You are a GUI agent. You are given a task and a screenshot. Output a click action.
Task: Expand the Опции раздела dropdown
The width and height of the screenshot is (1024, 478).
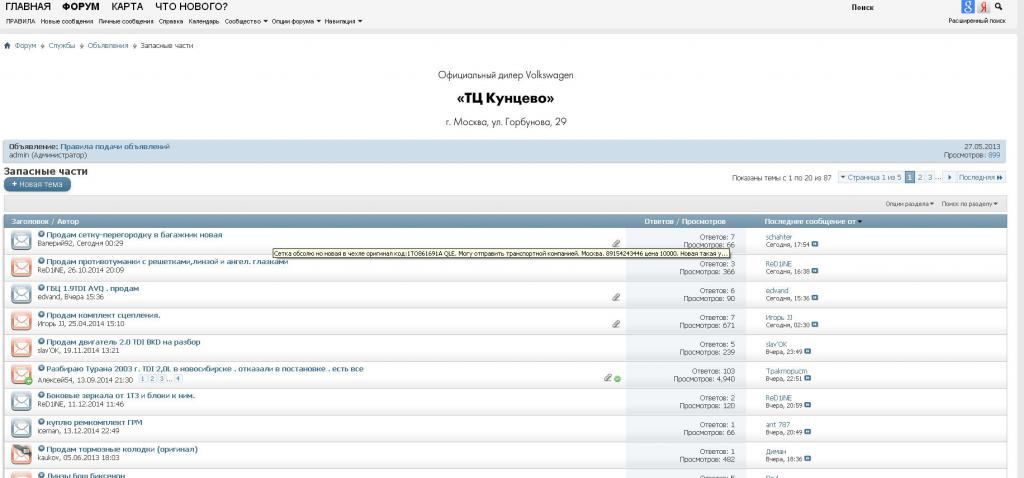910,204
